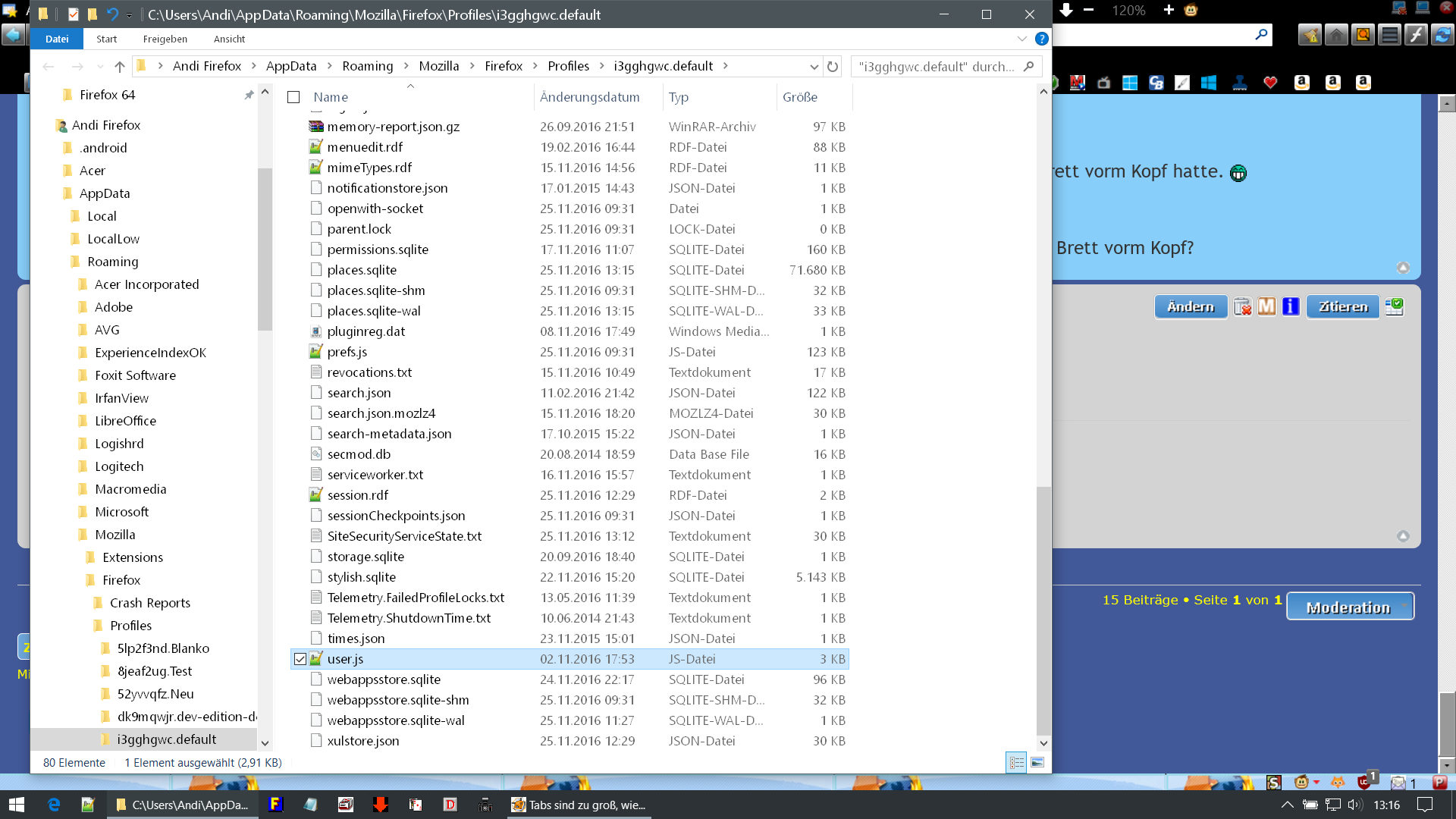Toggle the select-all checkbox beside Name

click(x=293, y=97)
